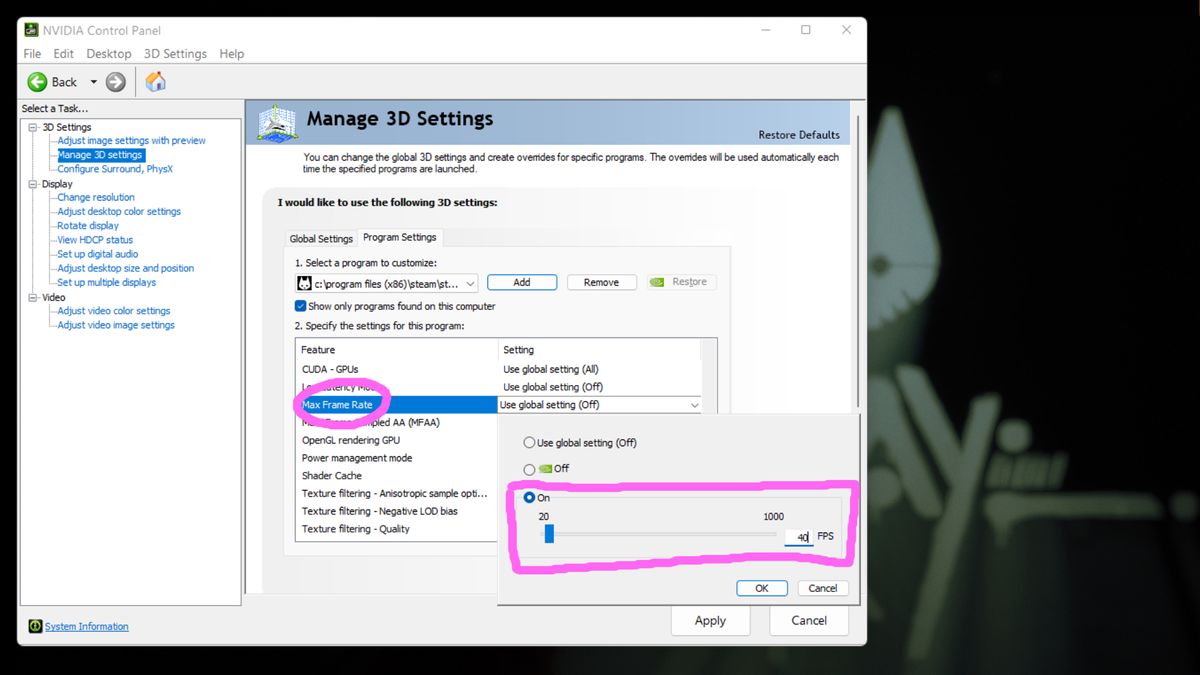Select the Power management mode row

tap(397, 458)
